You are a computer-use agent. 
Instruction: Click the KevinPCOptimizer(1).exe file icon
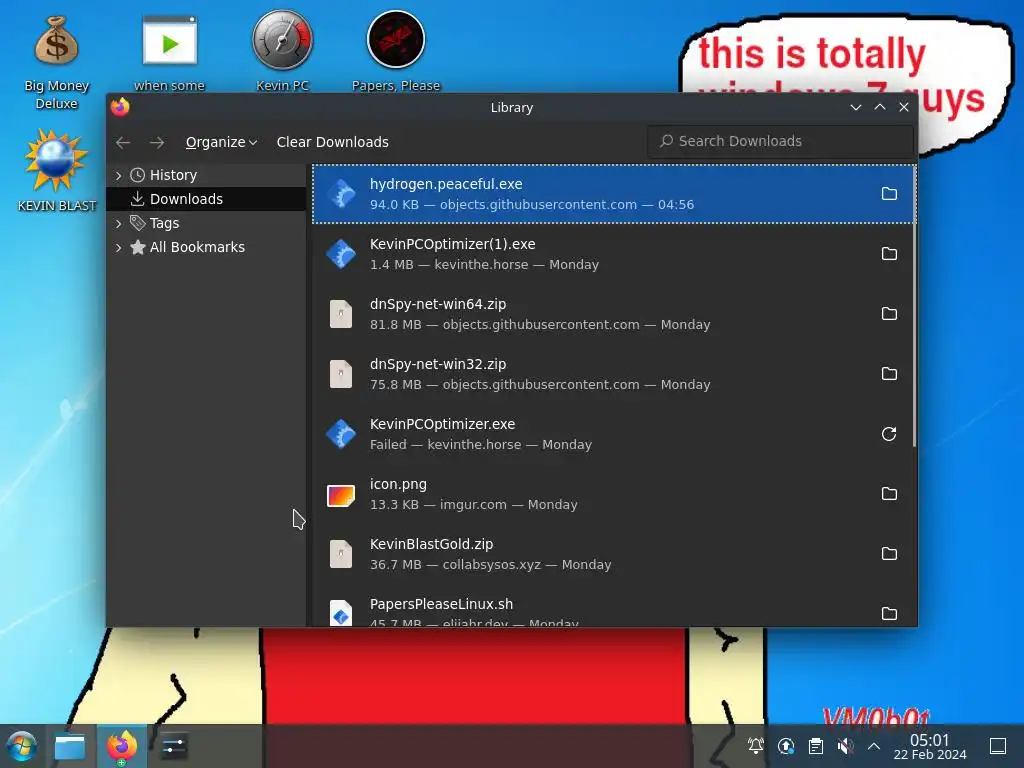[x=341, y=254]
